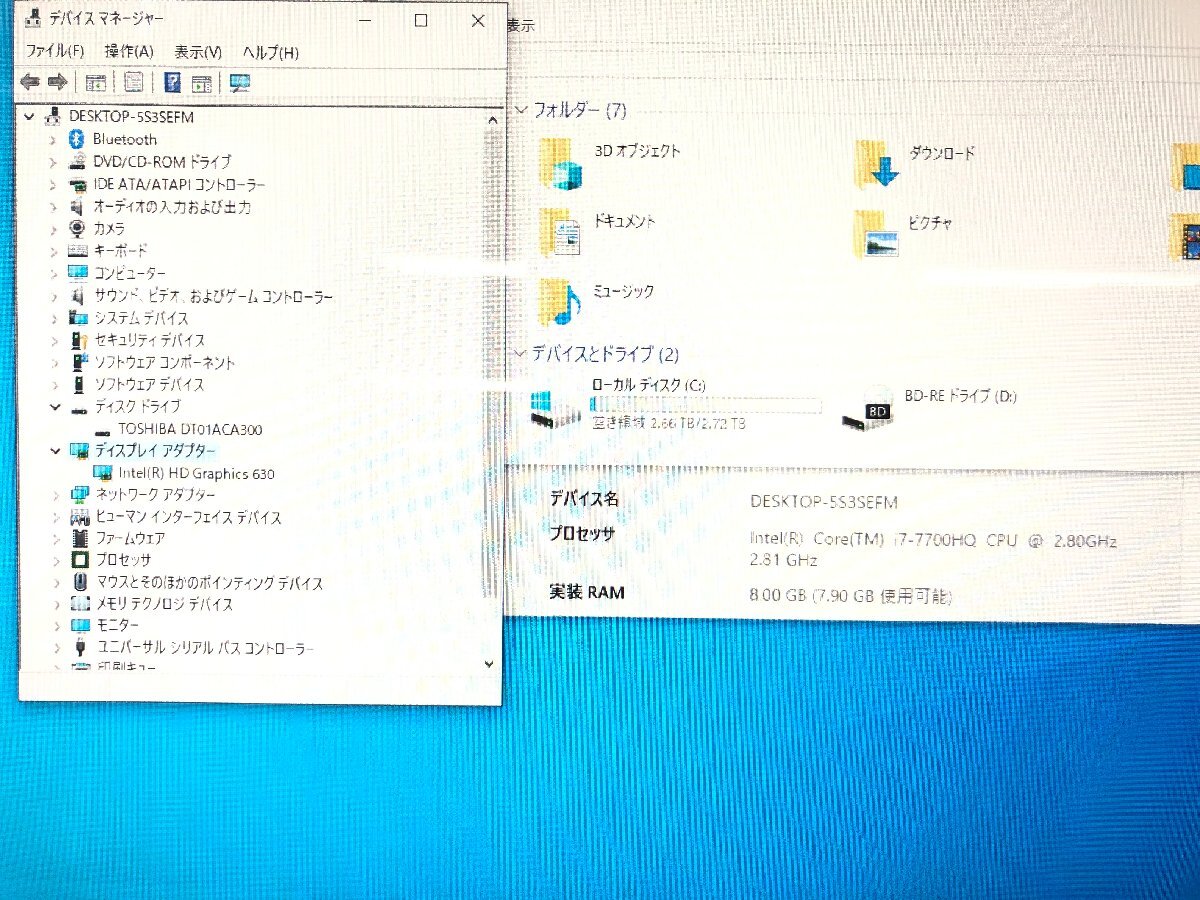Collapse the ディスプレイ アダプター node
The width and height of the screenshot is (1200, 900).
[54, 451]
